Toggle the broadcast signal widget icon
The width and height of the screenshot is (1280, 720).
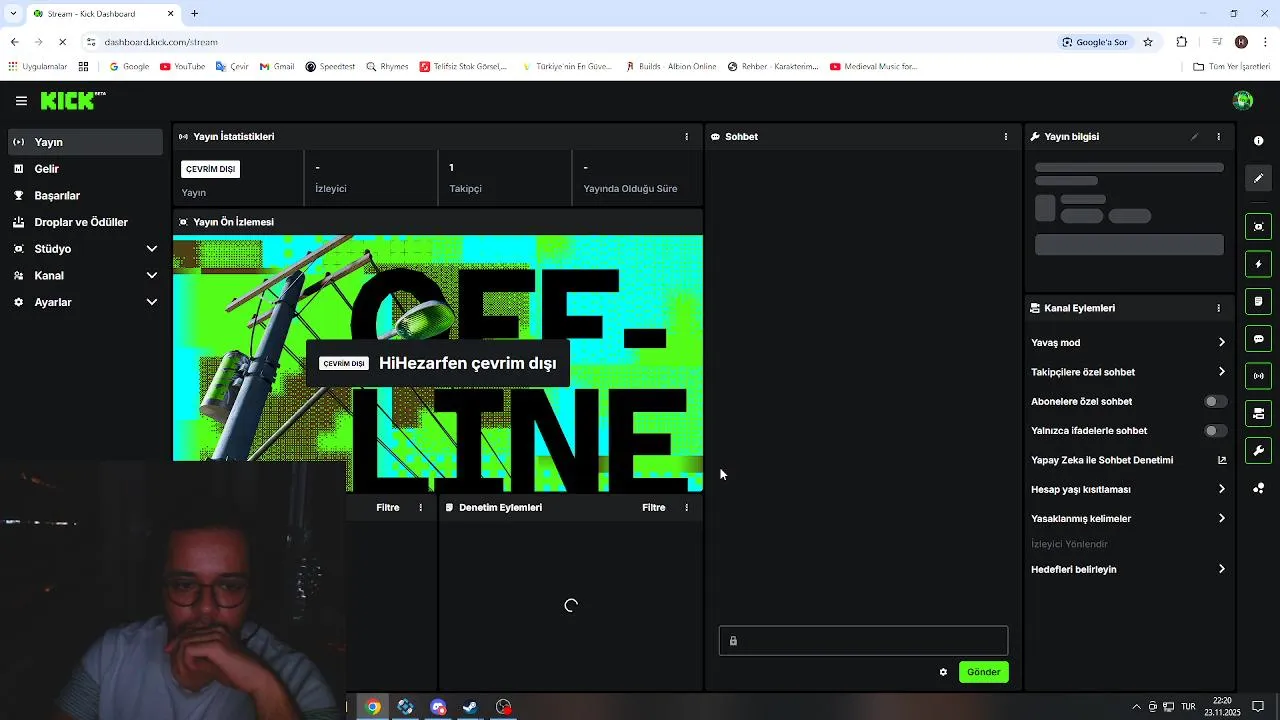1258,376
